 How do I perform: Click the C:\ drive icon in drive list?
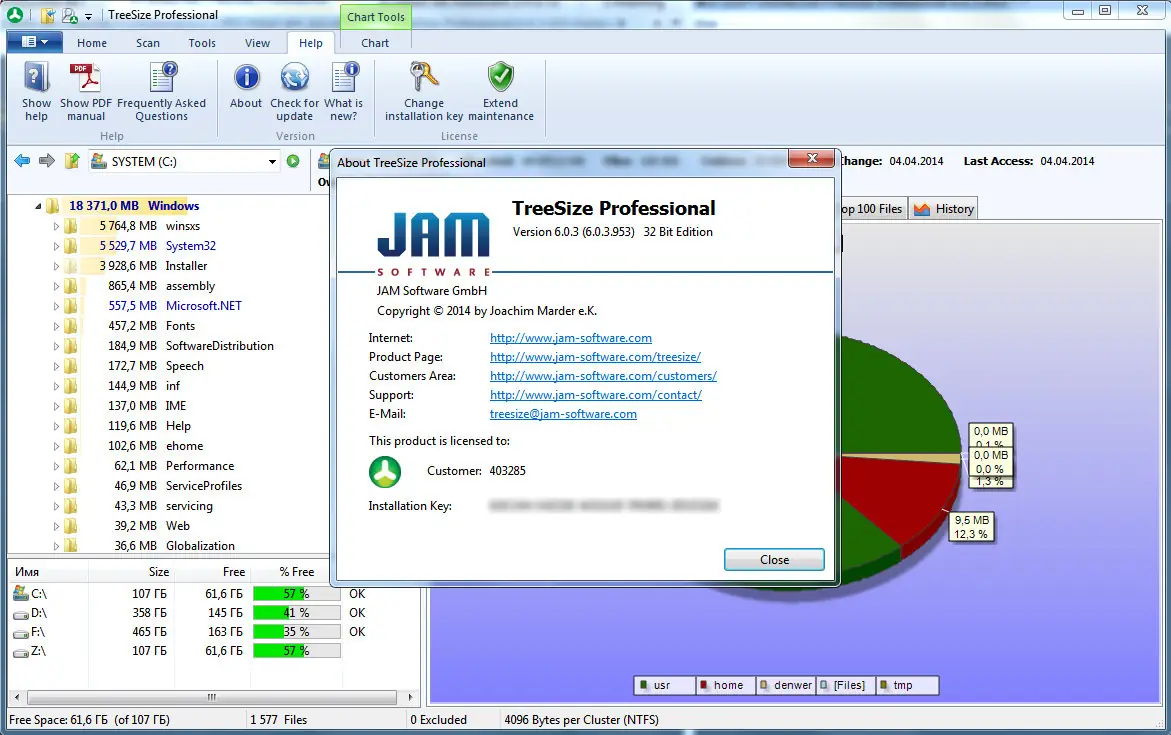coord(21,593)
